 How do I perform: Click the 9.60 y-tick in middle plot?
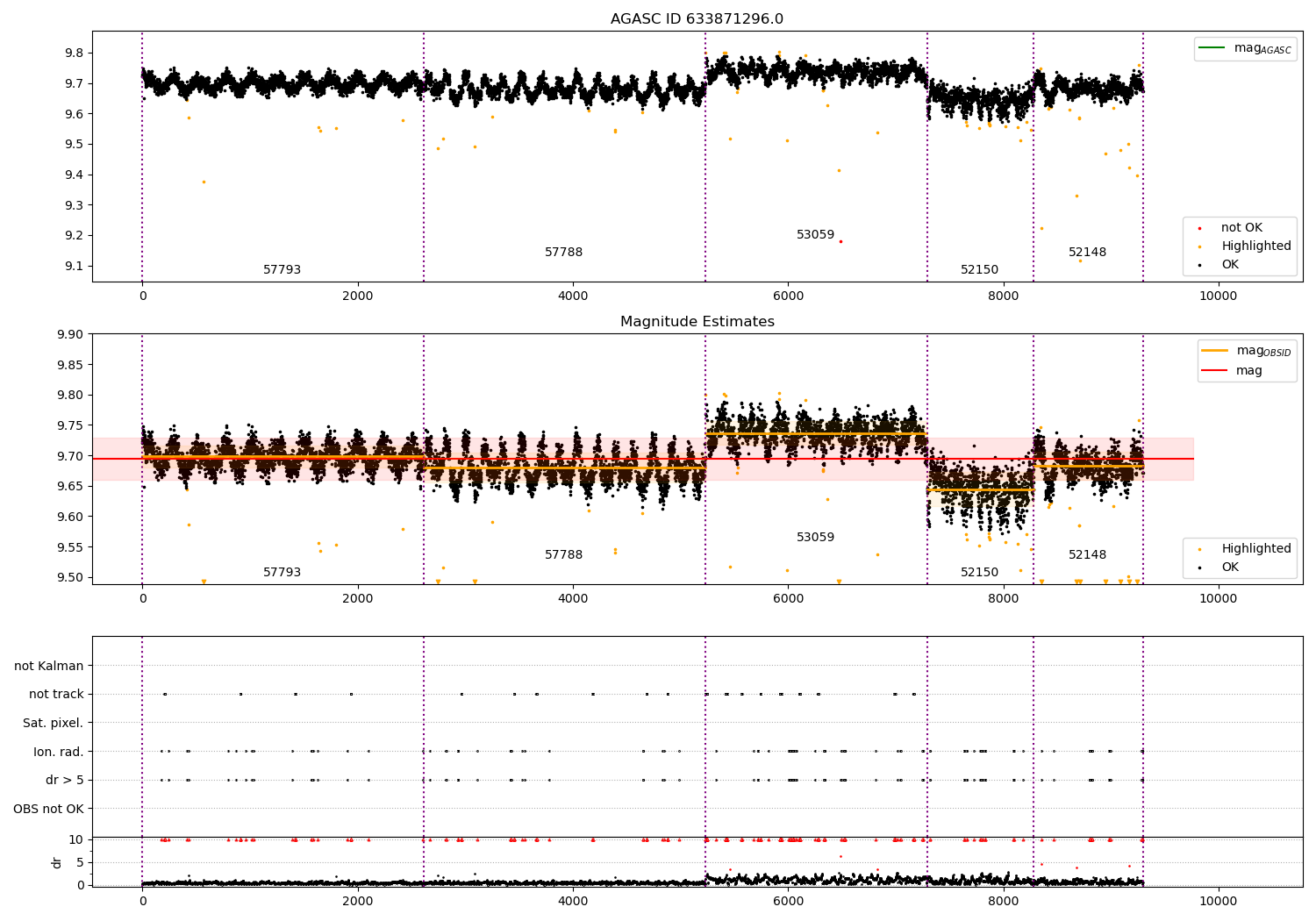coord(70,518)
